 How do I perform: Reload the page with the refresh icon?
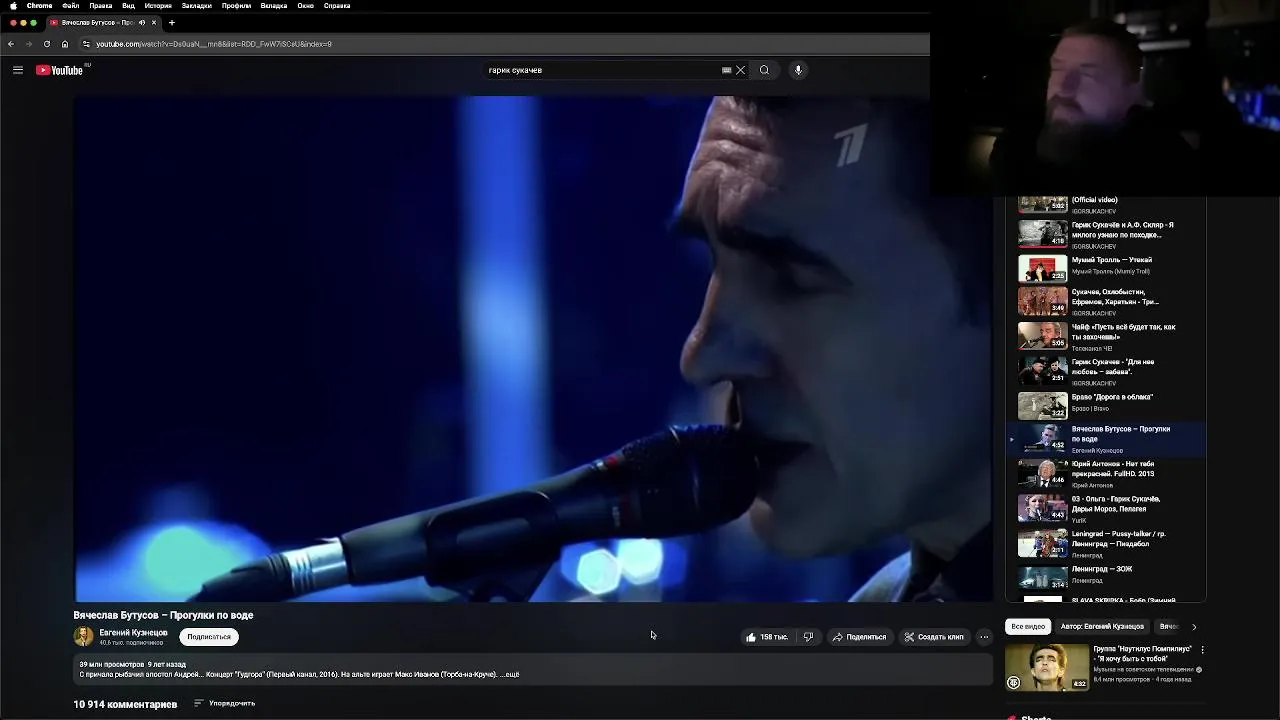pos(47,44)
